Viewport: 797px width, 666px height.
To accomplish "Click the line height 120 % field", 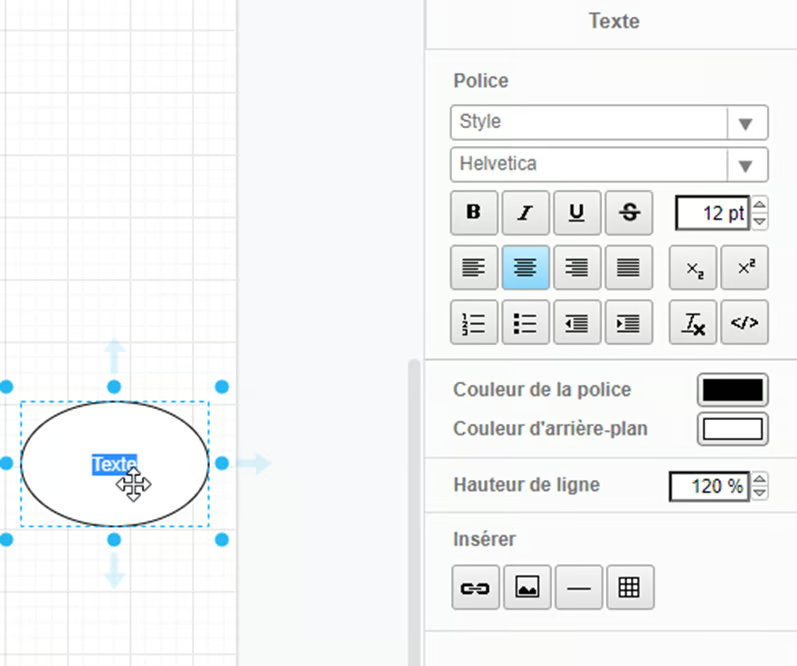I will [x=710, y=486].
